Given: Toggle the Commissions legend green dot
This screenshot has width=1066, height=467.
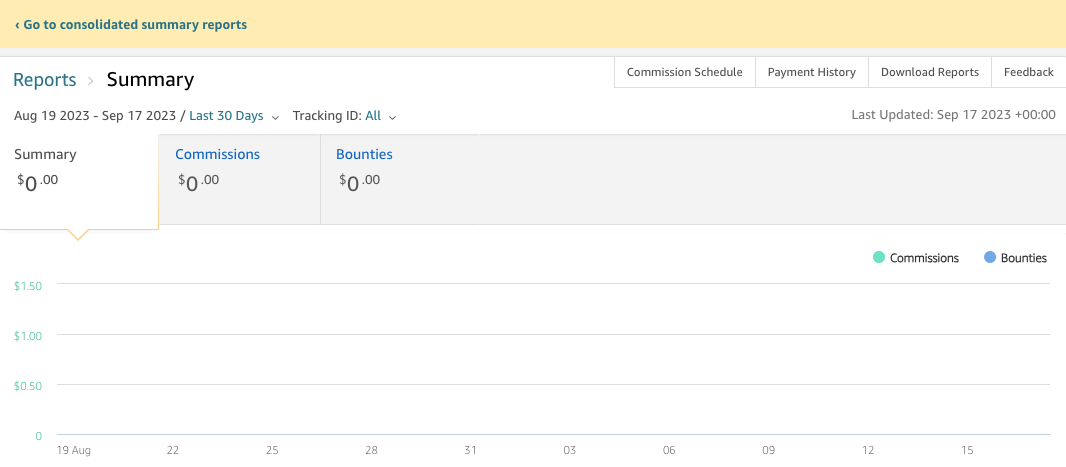Looking at the screenshot, I should tap(879, 258).
